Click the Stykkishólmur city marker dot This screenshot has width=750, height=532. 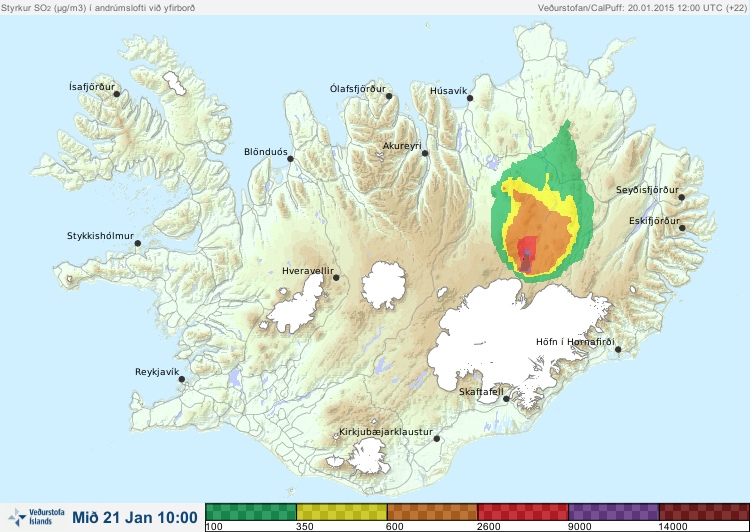pyautogui.click(x=138, y=244)
